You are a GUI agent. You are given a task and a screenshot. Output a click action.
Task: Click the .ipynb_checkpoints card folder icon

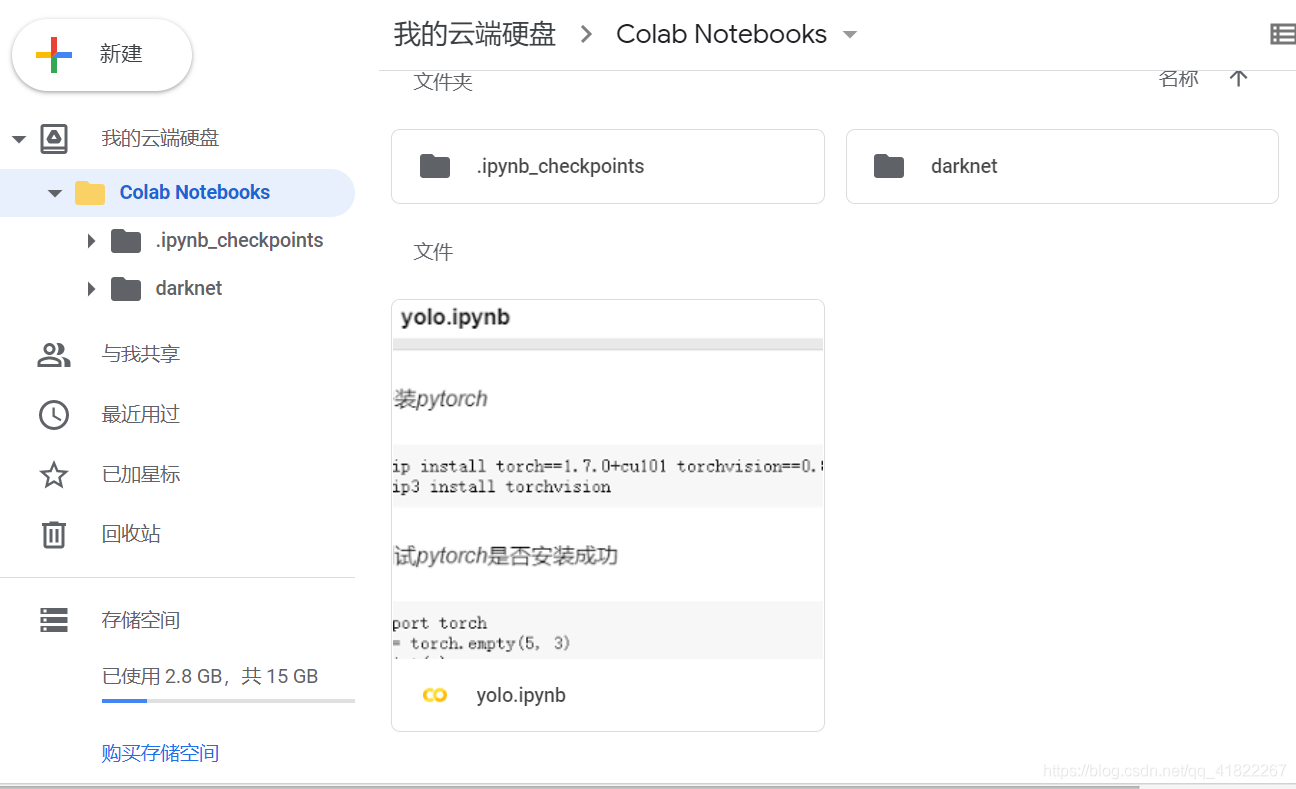click(x=435, y=166)
